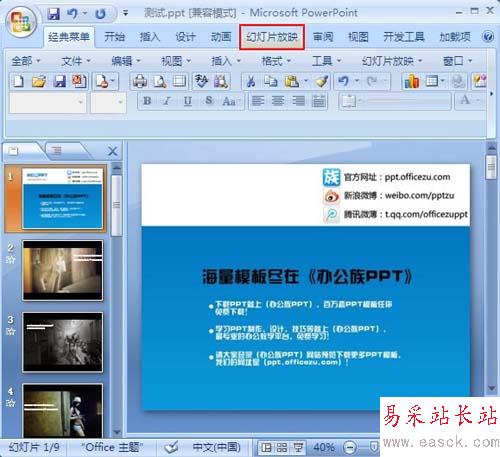Align text right

click(298, 101)
